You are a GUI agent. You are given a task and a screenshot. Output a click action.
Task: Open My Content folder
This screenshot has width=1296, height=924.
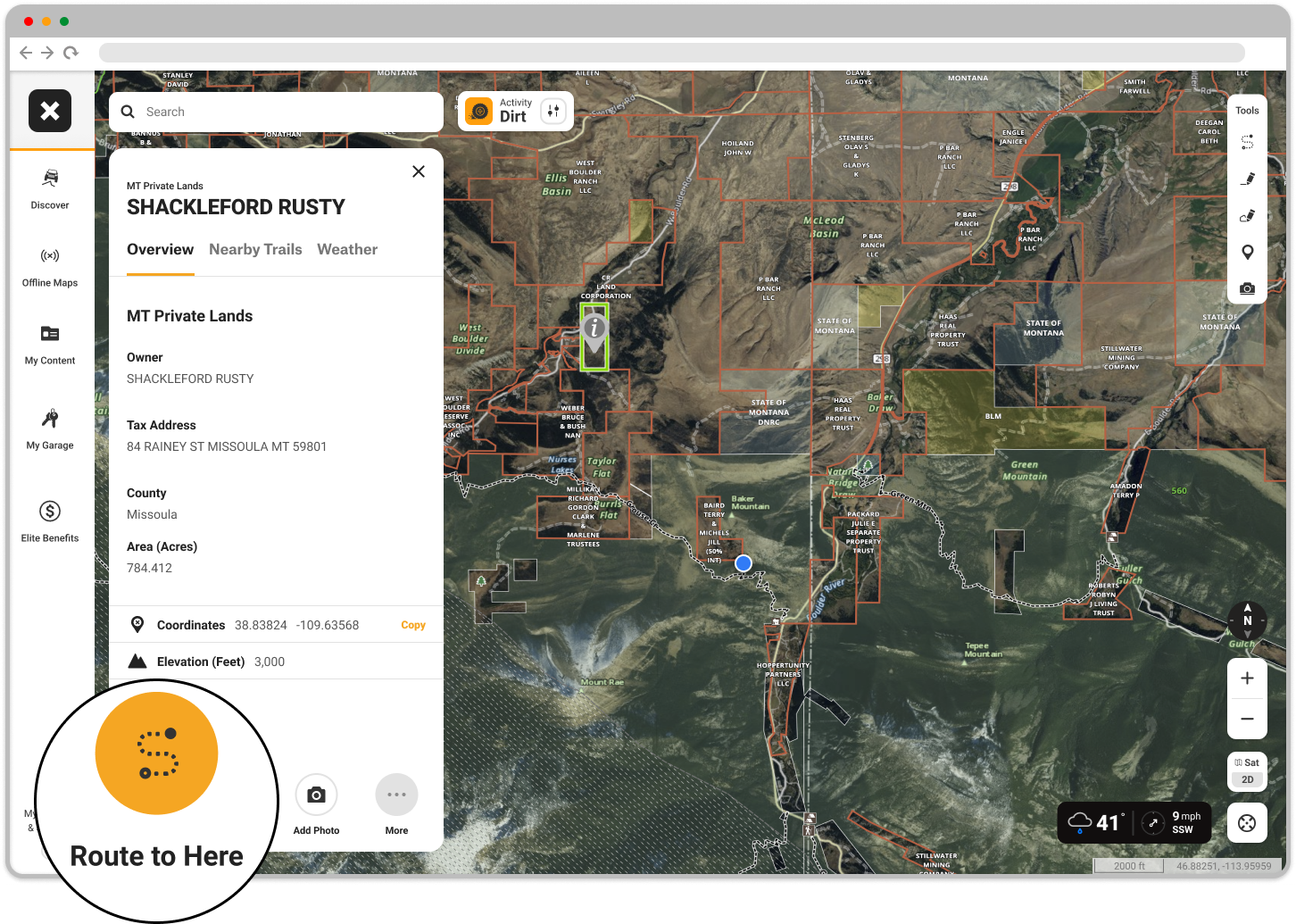pos(50,345)
